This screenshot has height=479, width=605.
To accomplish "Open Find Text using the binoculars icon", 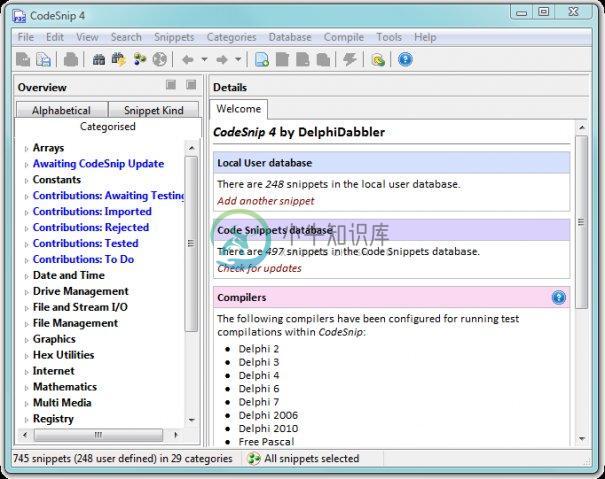I will (x=99, y=59).
